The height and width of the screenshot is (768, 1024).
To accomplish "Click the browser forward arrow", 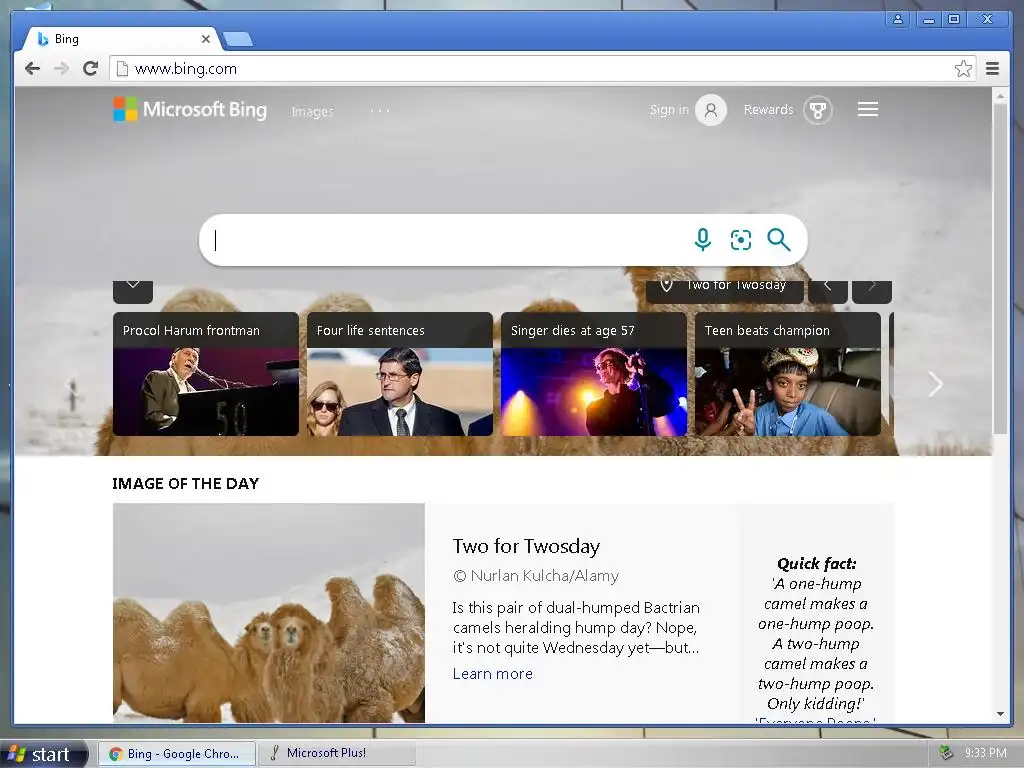I will pyautogui.click(x=61, y=69).
